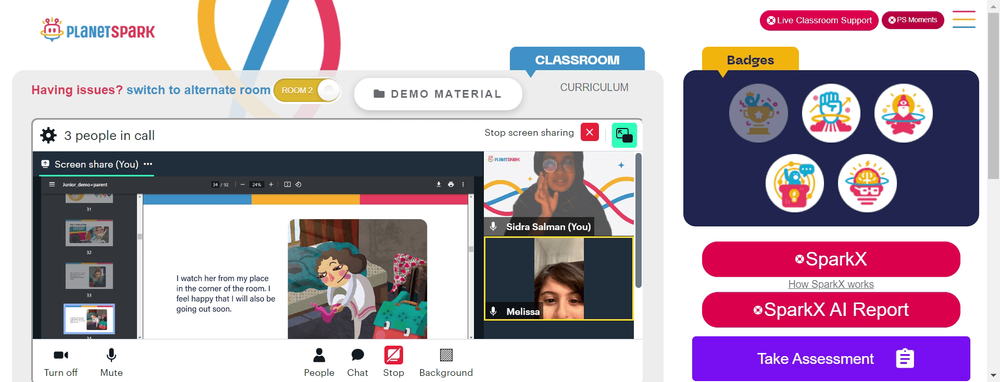Open Demo Material folder
This screenshot has width=1000, height=382.
438,94
